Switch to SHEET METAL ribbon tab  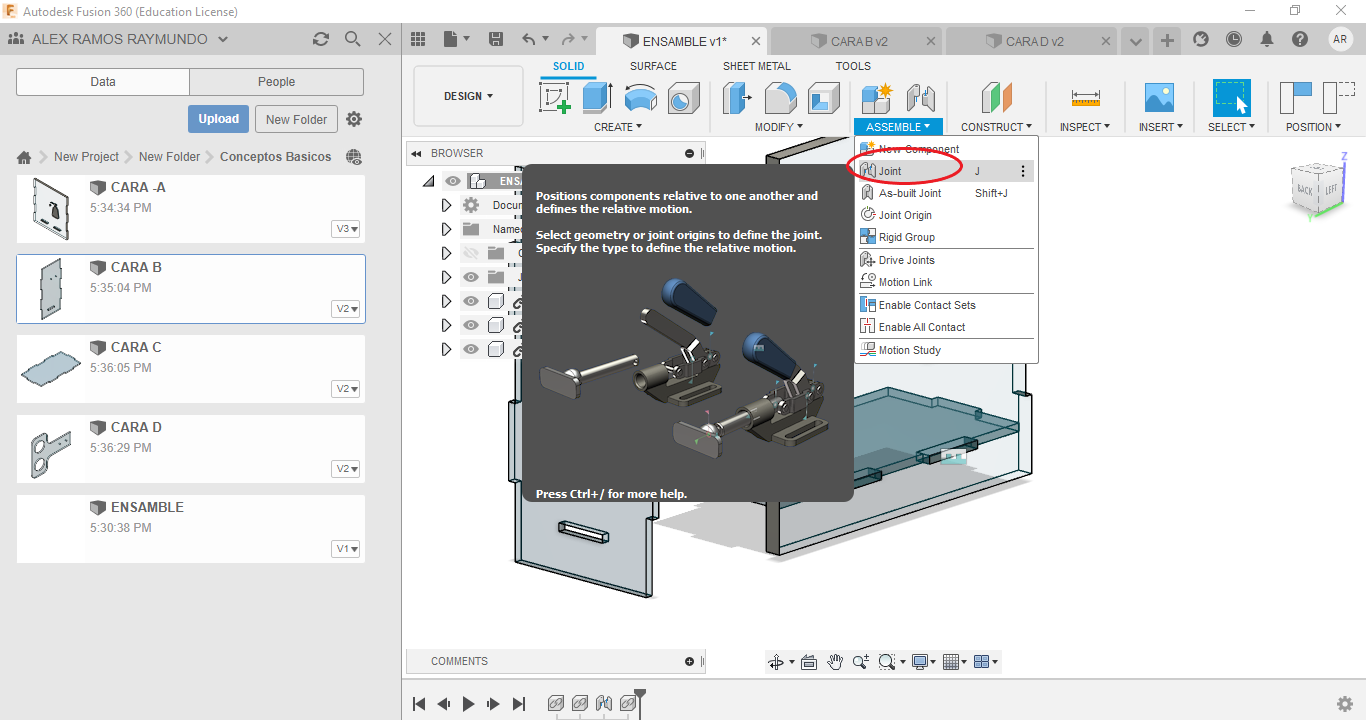click(x=757, y=66)
